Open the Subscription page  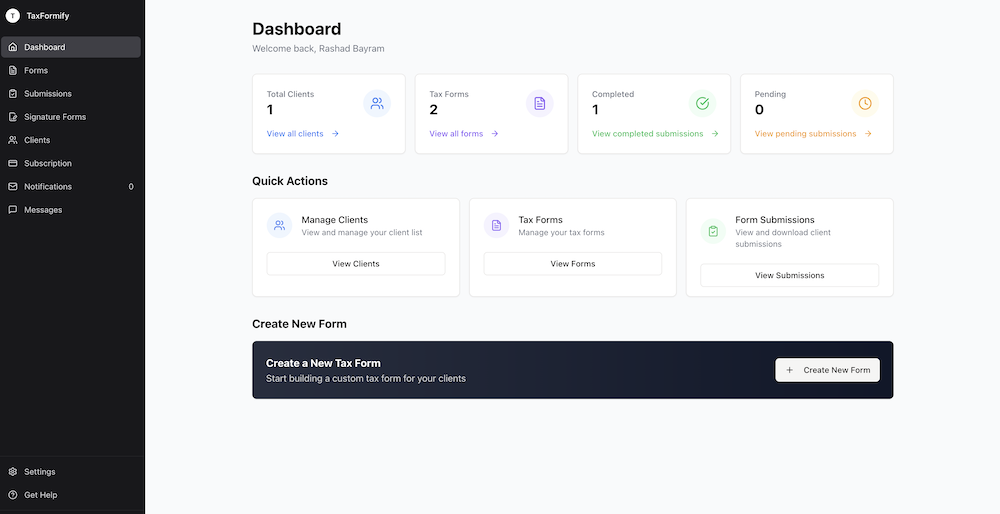(x=48, y=163)
